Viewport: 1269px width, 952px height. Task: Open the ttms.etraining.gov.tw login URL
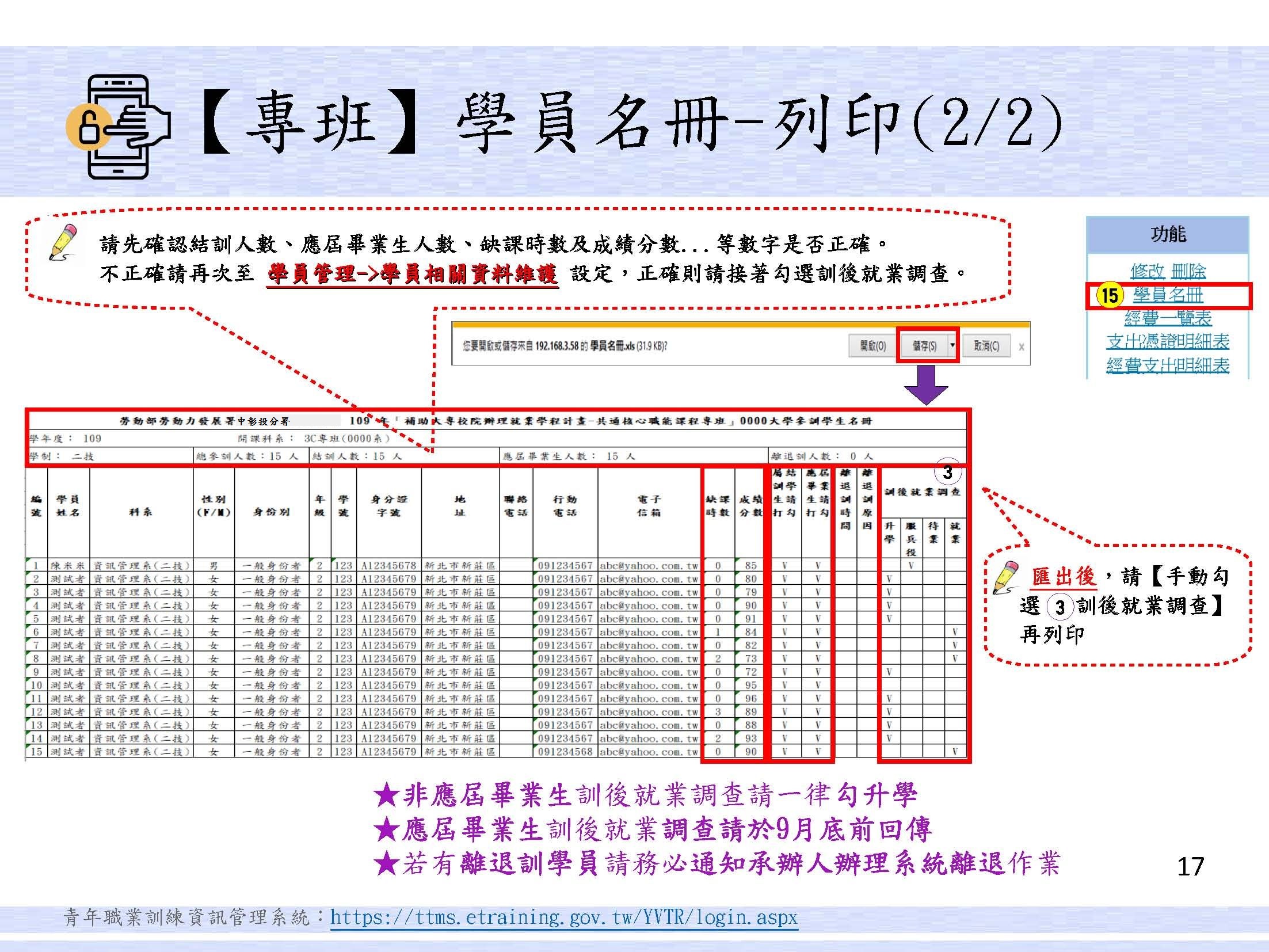tap(563, 916)
